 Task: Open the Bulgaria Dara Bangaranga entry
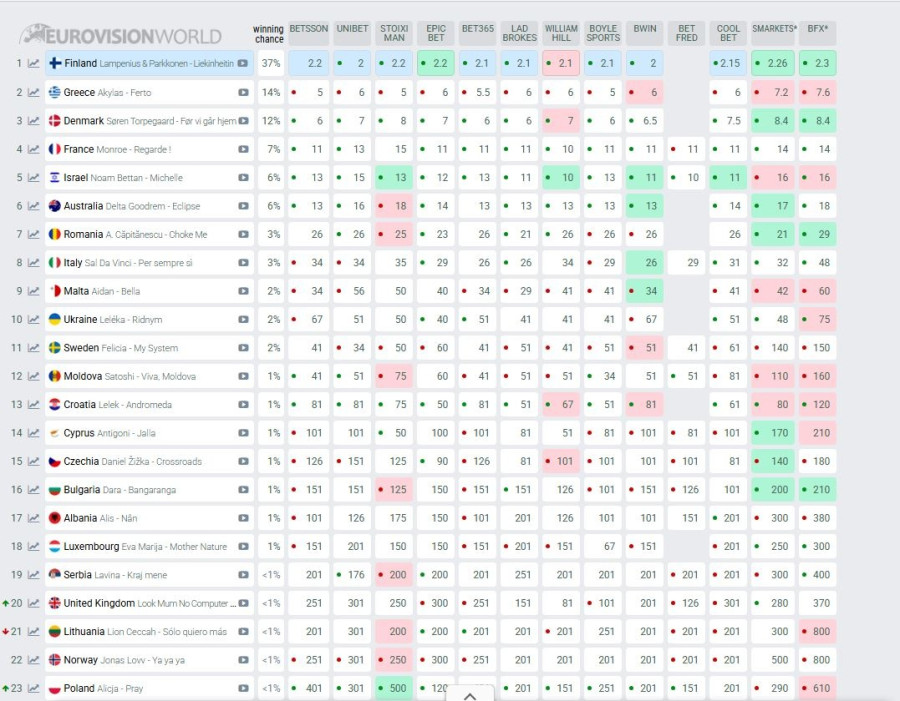[x=149, y=490]
